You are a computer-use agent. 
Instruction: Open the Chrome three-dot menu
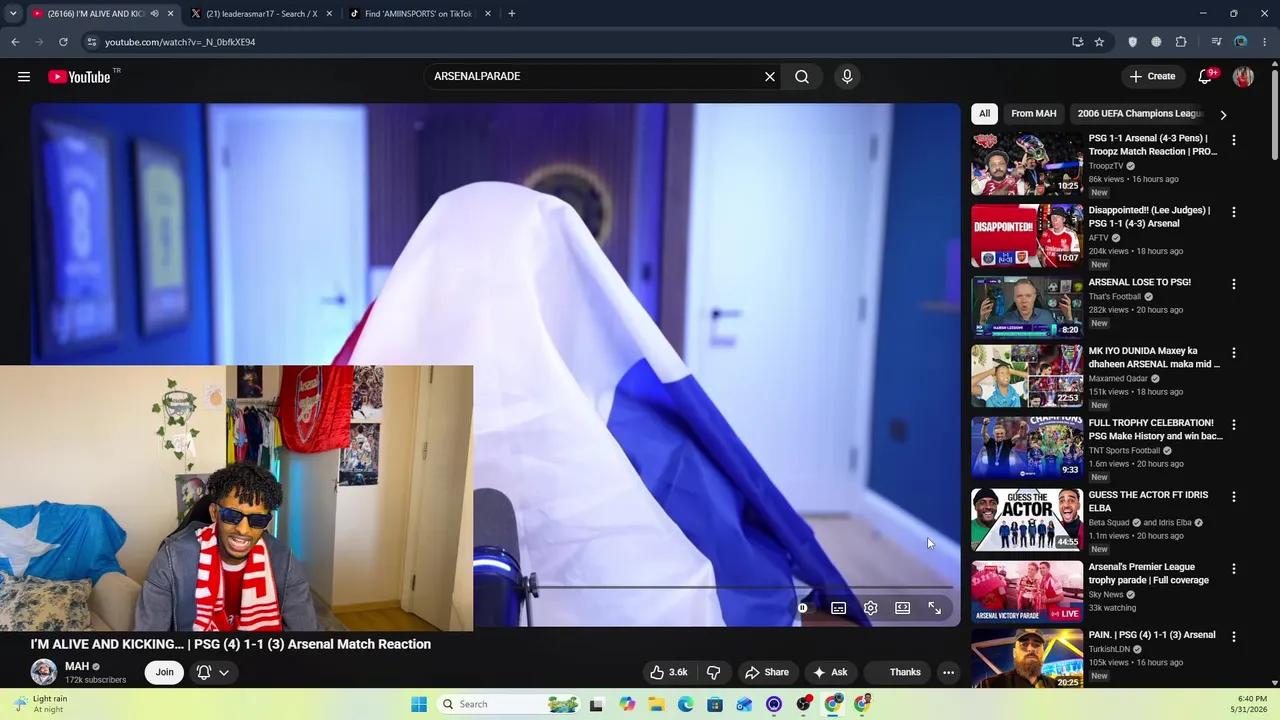click(x=1265, y=42)
